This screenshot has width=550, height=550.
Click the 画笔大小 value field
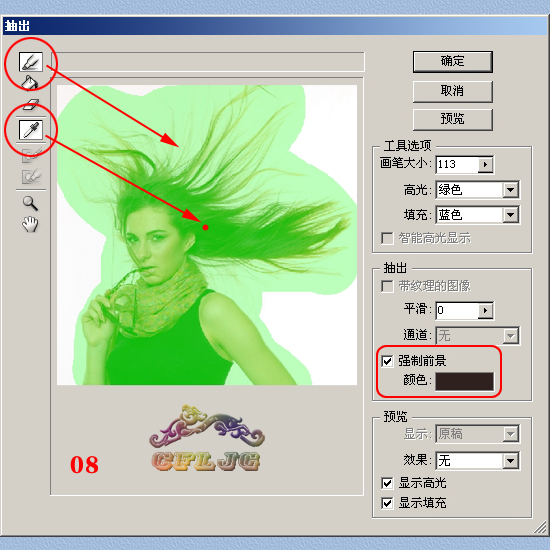coord(457,165)
